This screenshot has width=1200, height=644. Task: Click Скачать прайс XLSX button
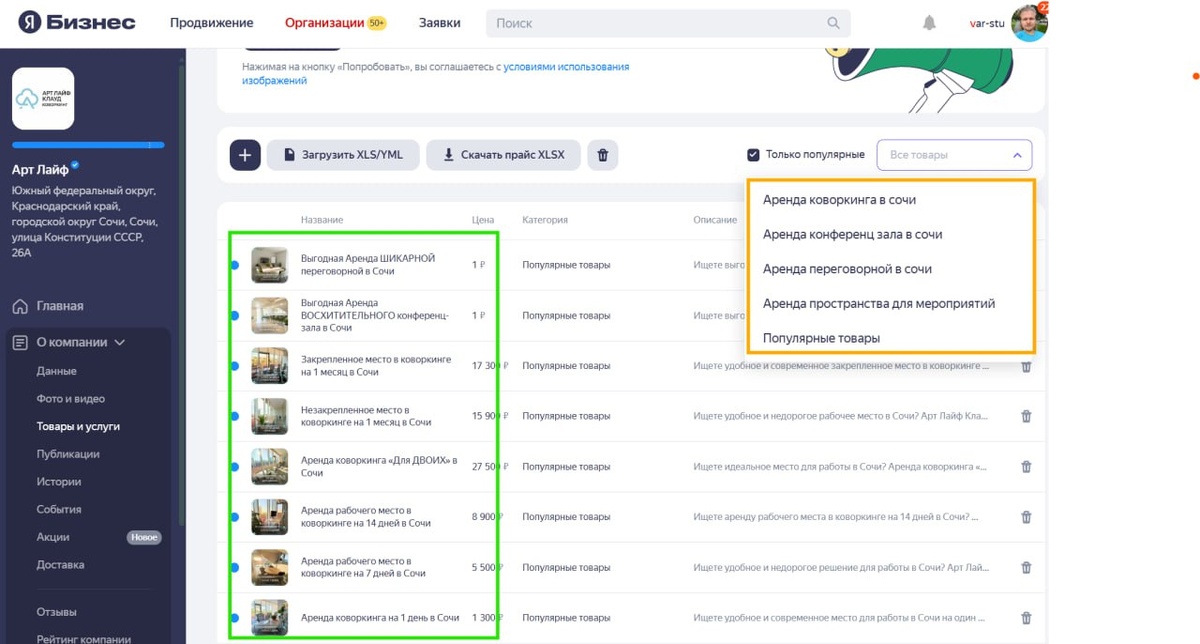pyautogui.click(x=503, y=155)
